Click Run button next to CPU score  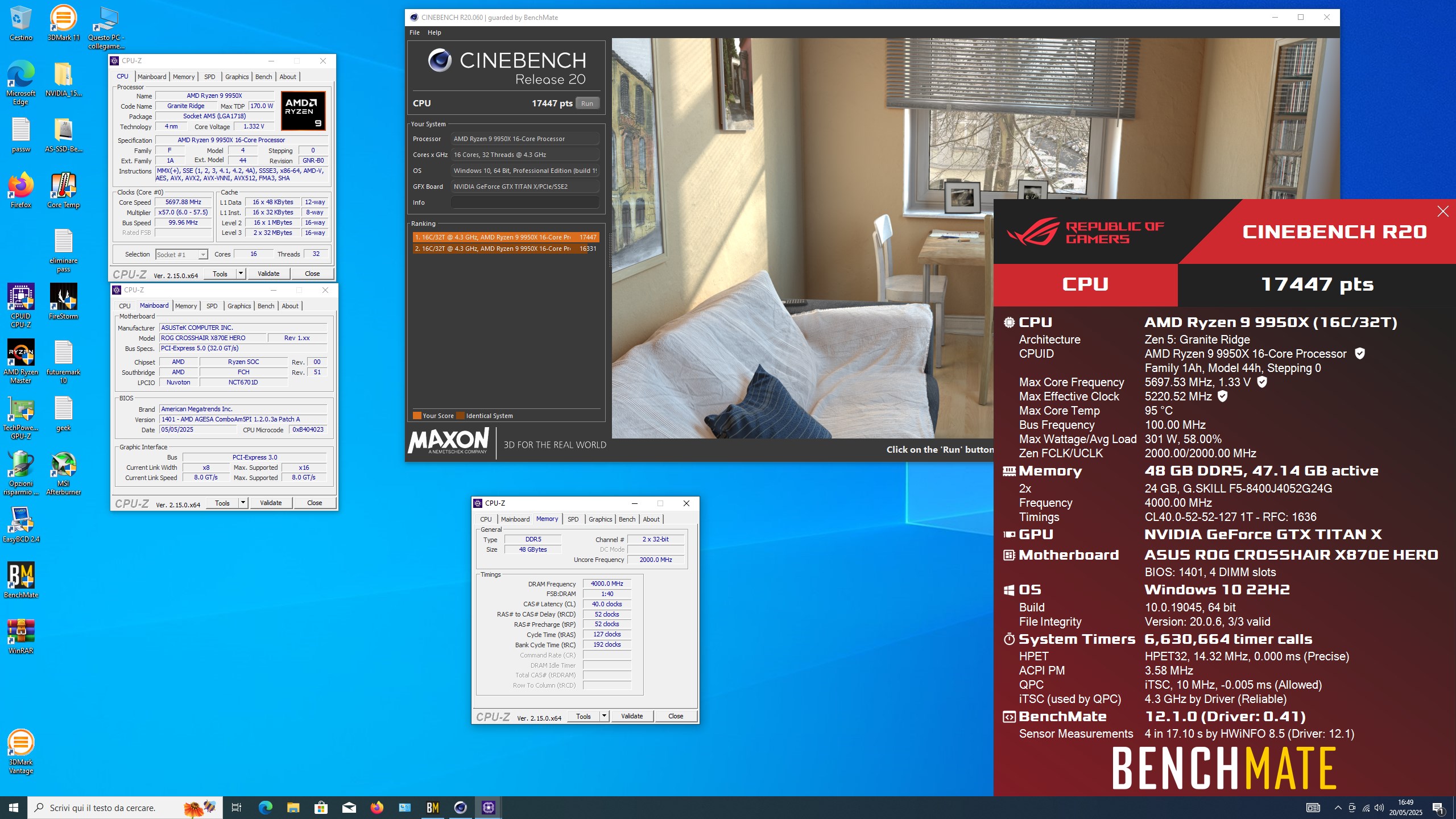pyautogui.click(x=587, y=104)
